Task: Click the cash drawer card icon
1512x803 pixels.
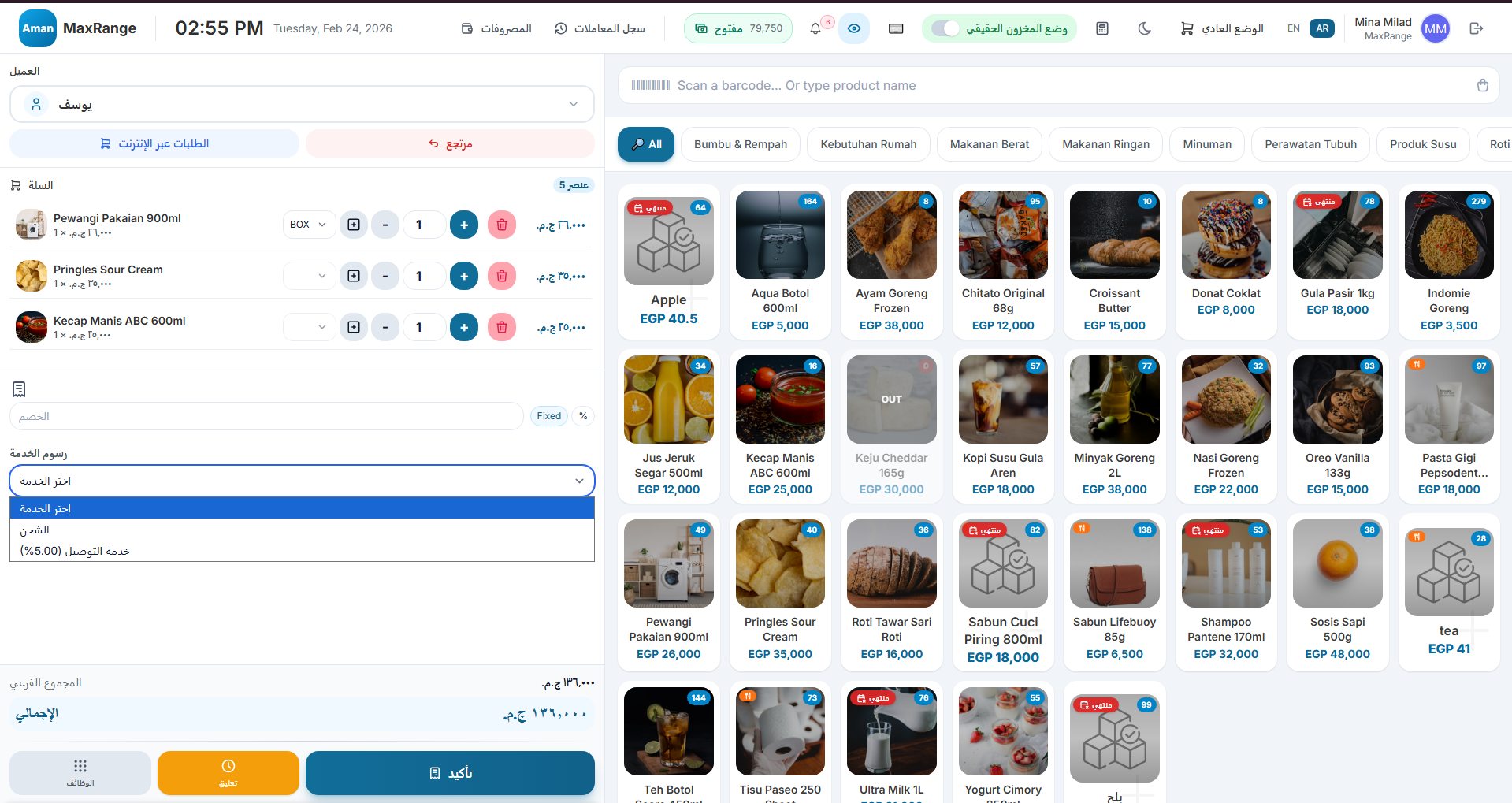Action: 896,28
